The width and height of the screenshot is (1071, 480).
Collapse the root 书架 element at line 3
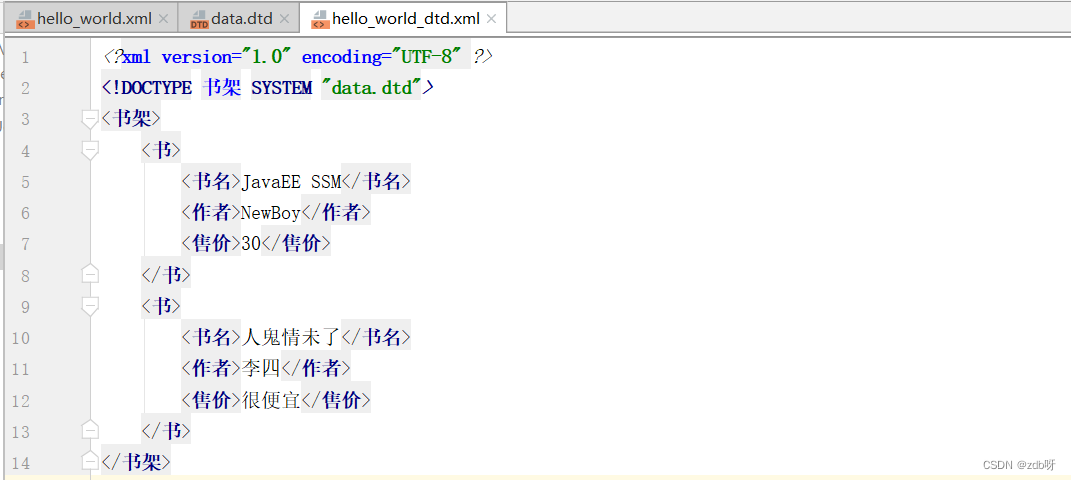coord(89,119)
